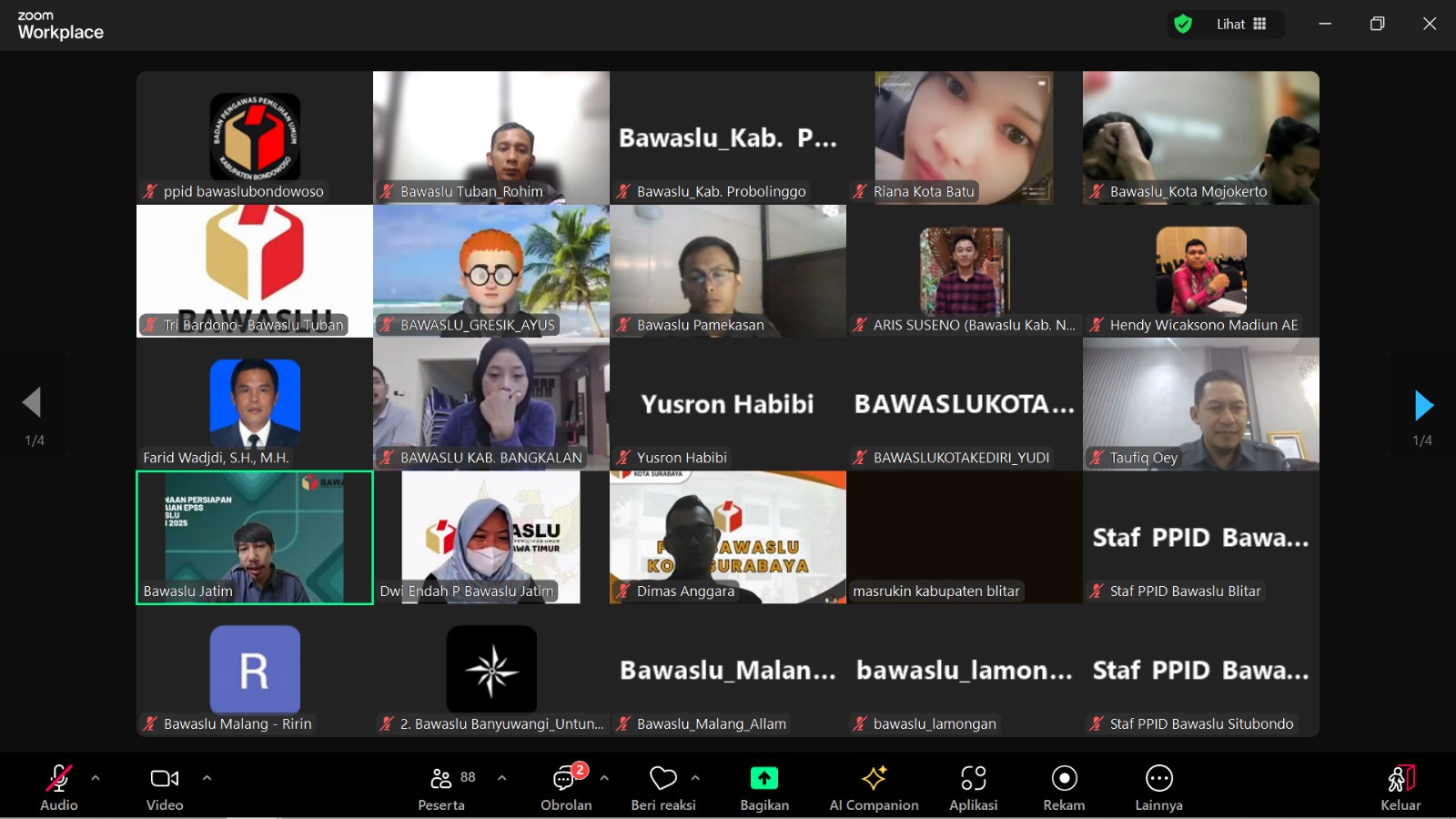Select the Bawaslu Jatim speaker video tile
The image size is (1456, 819).
[x=255, y=537]
